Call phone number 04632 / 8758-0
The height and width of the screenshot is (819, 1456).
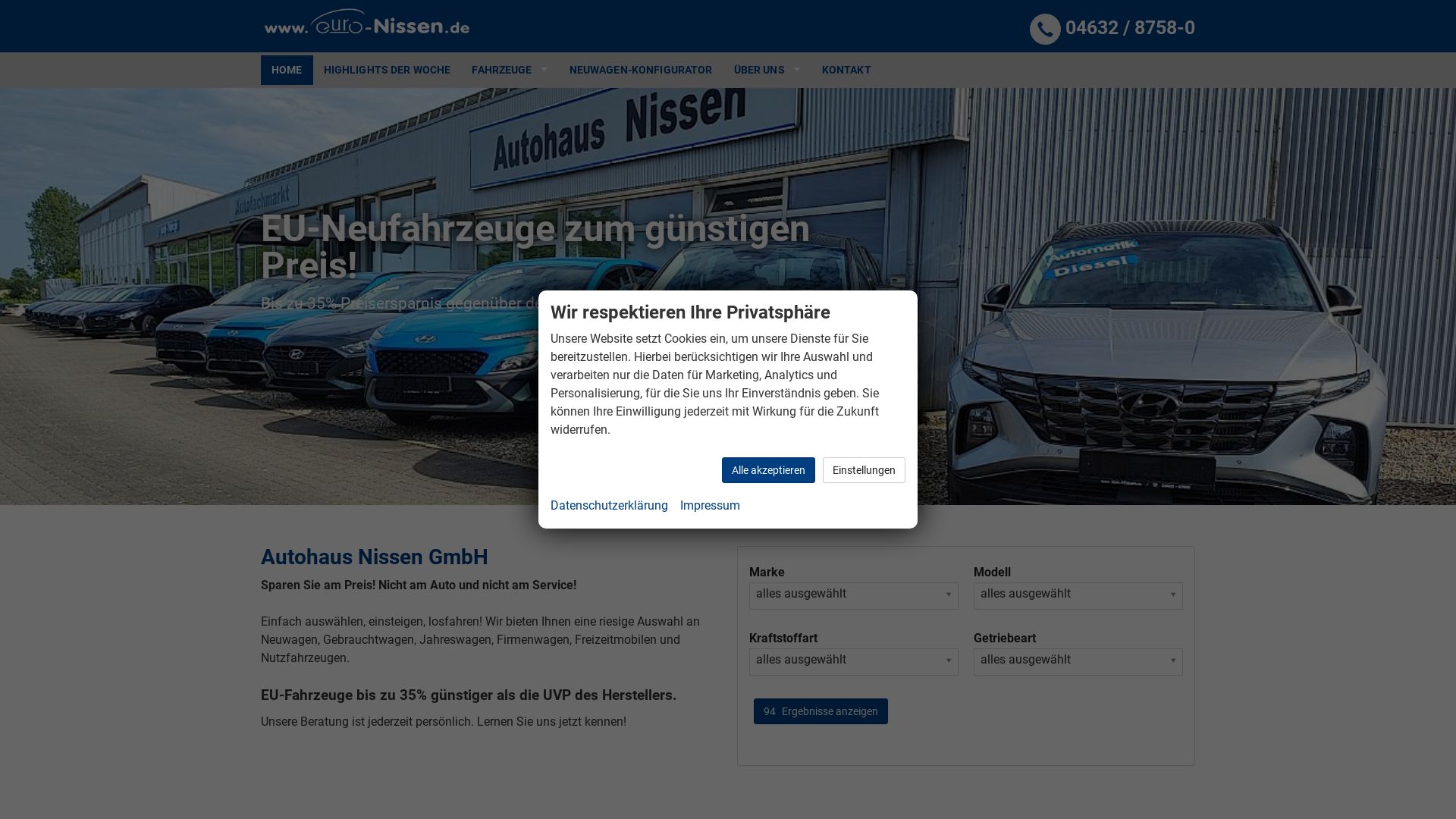click(x=1130, y=28)
